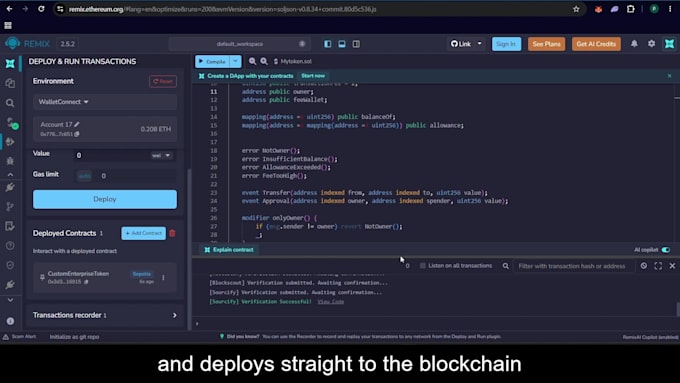680x383 pixels.
Task: Copy the account address 0x776
Action: (77, 134)
